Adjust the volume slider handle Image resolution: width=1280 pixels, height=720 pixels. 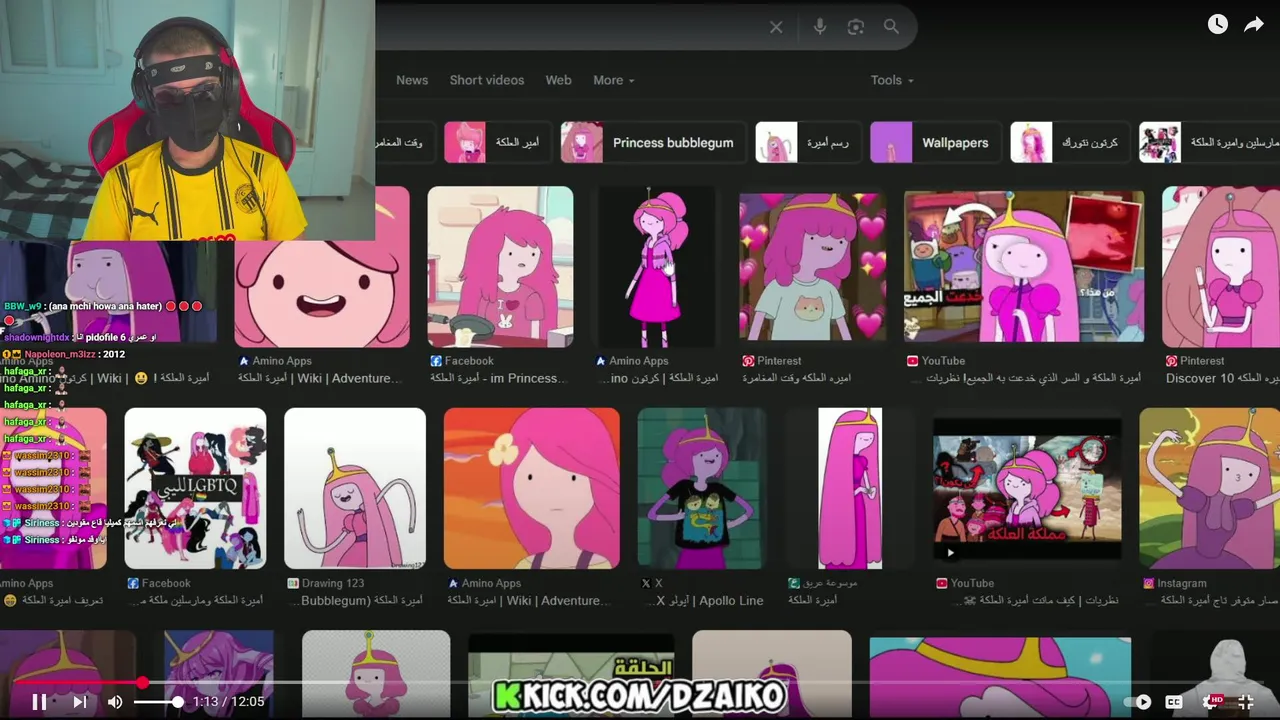(177, 702)
